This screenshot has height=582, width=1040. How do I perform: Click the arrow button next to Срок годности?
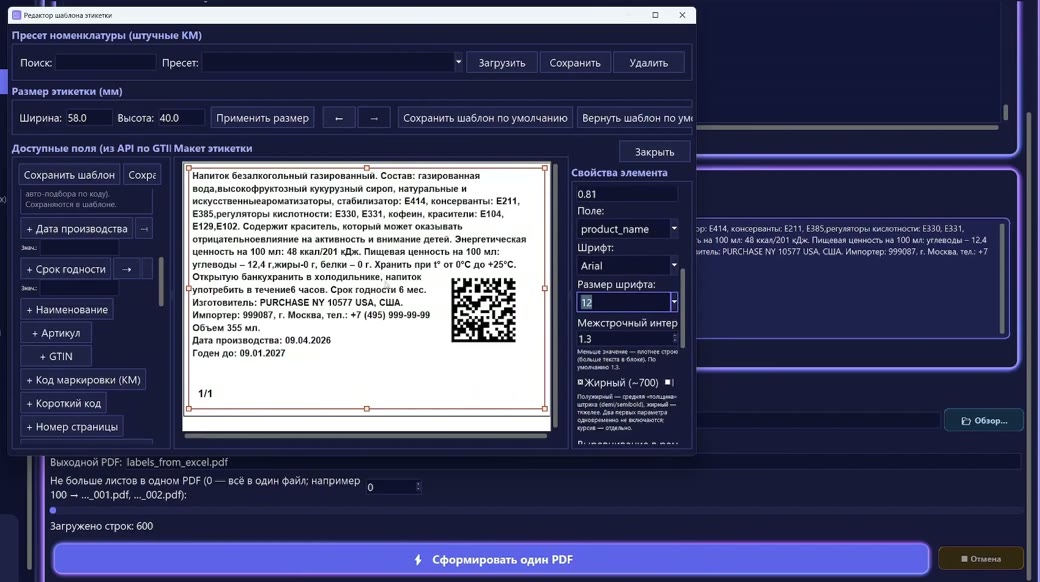(127, 269)
